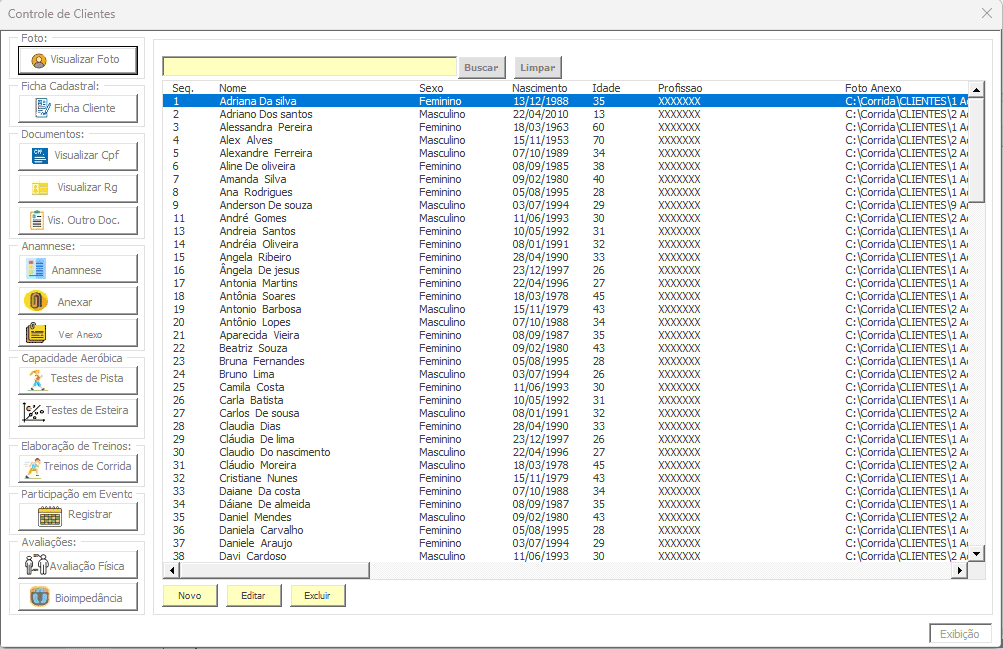Click the clipboard icon for Vis. Outro Doc.
This screenshot has height=649, width=1003.
tap(37, 220)
